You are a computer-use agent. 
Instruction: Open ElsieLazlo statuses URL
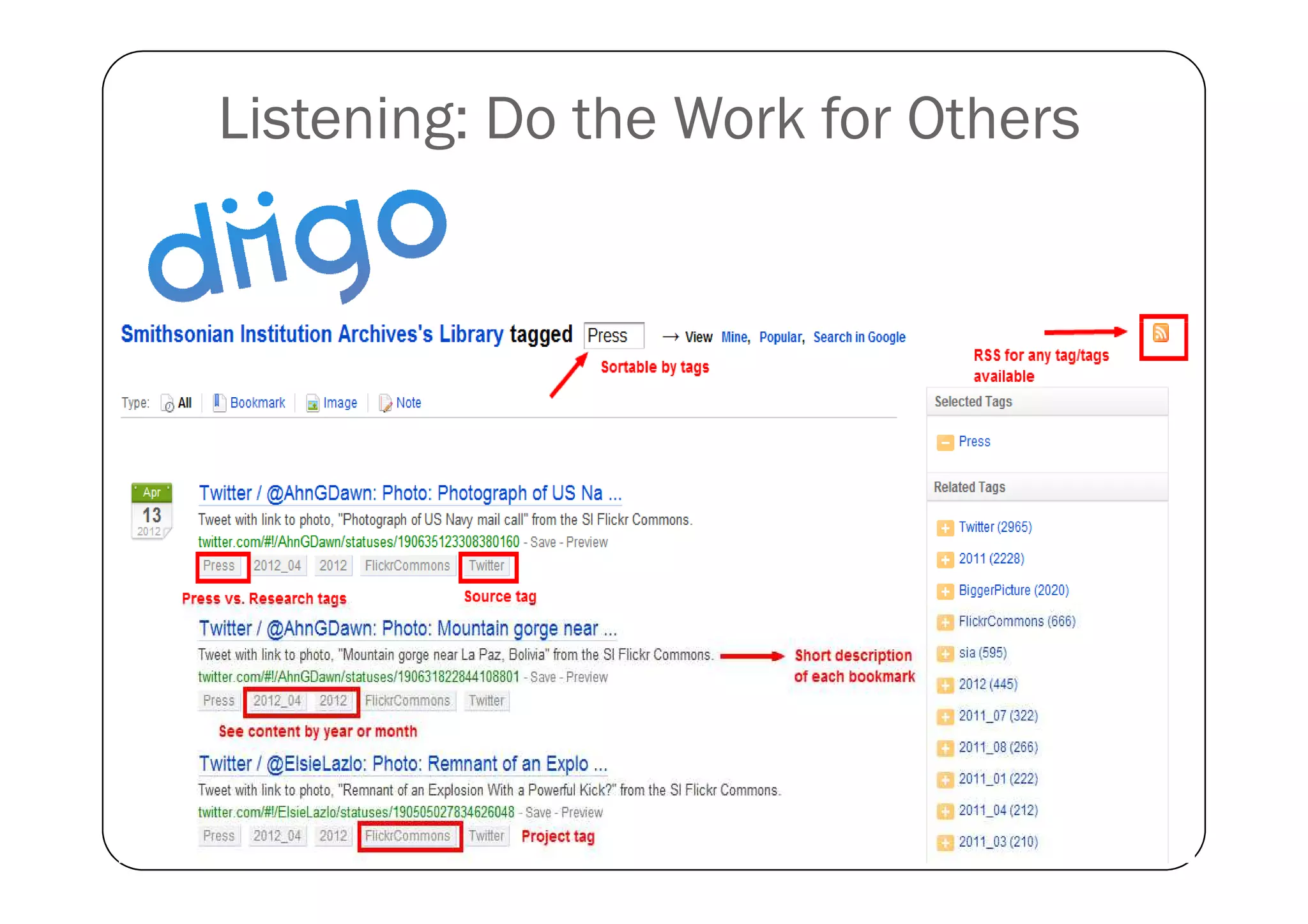(x=356, y=812)
